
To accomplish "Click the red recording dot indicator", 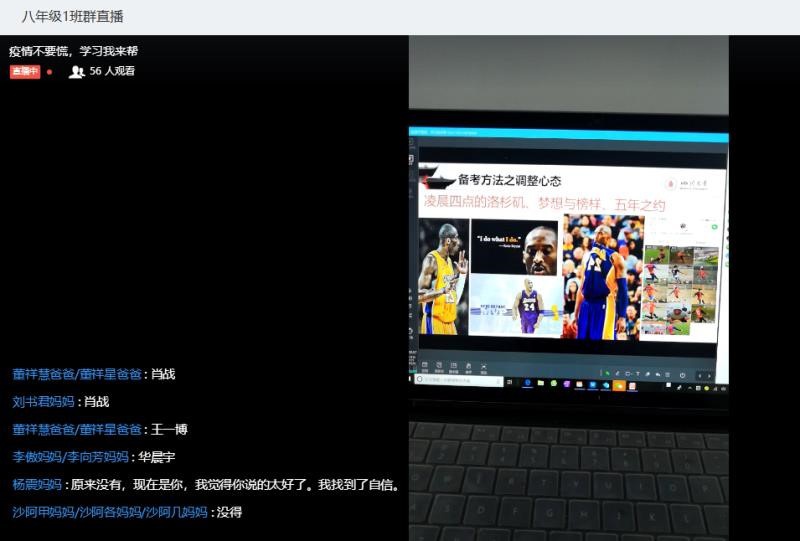I will pyautogui.click(x=49, y=72).
